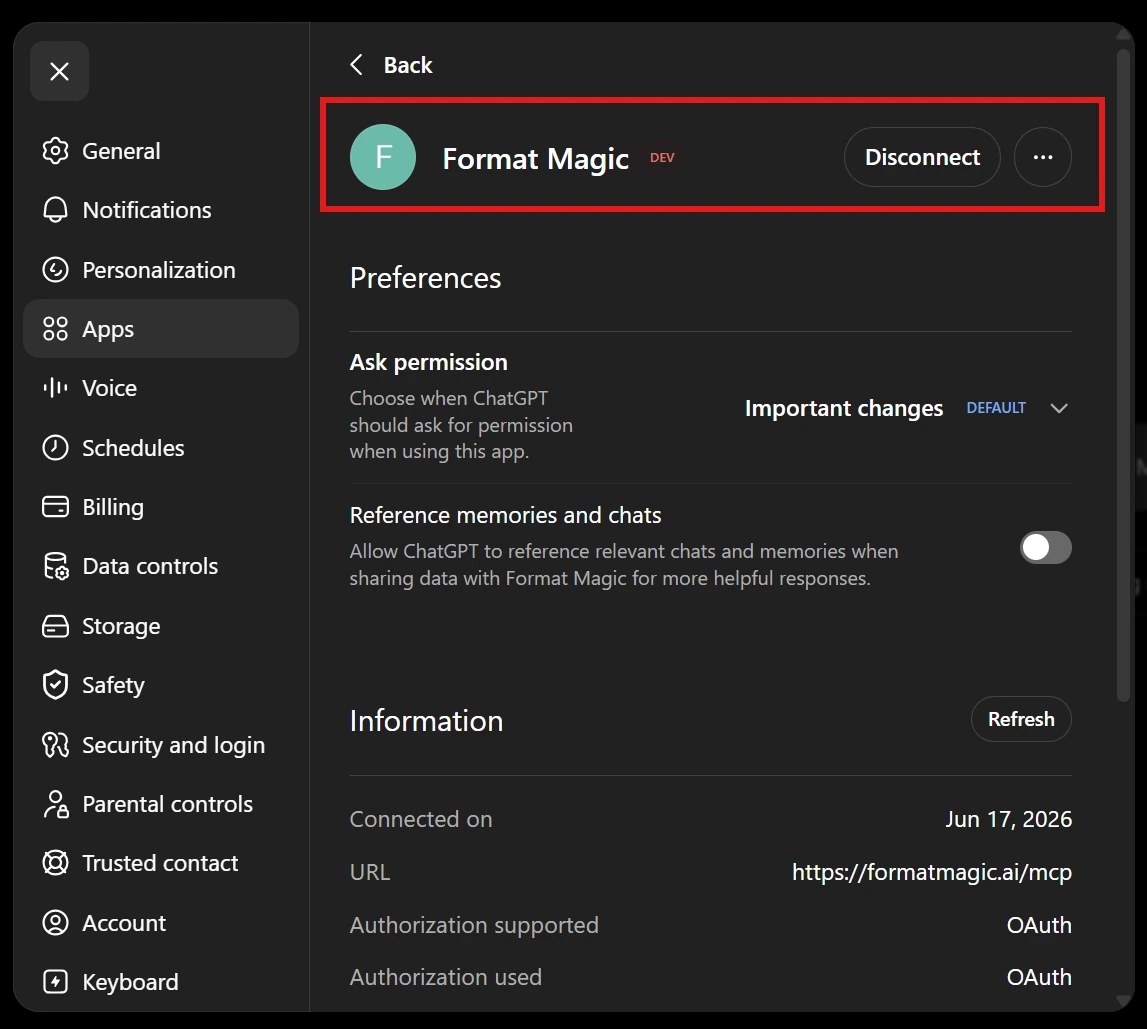Click the Data controls database icon
The width and height of the screenshot is (1147, 1029).
56,566
